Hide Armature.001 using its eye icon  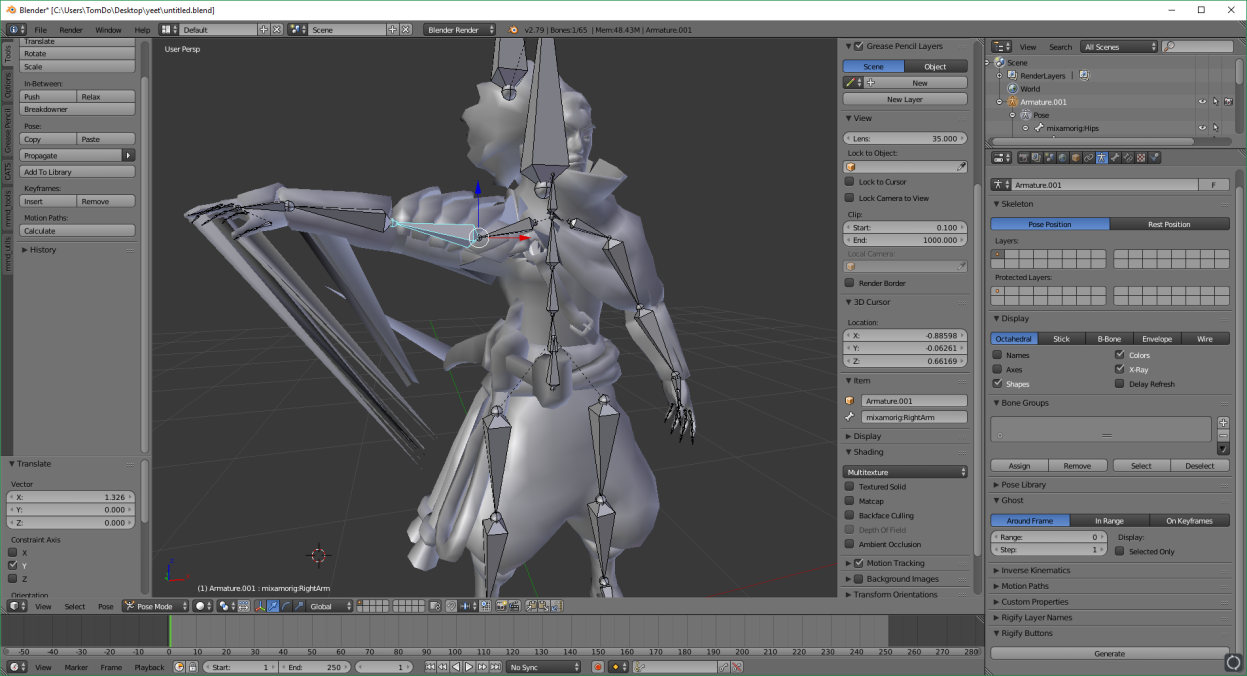pos(1202,101)
